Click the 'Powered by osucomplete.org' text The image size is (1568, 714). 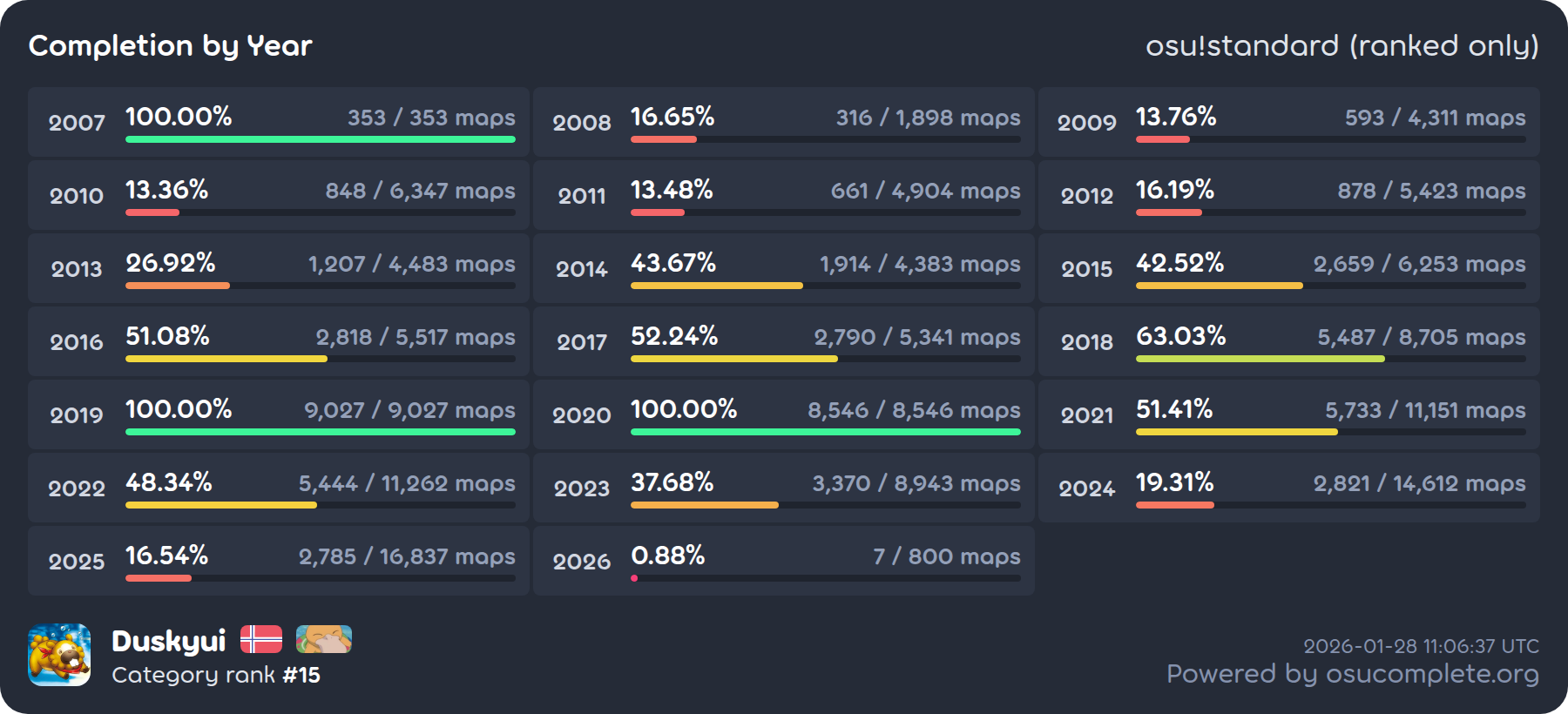[1352, 674]
